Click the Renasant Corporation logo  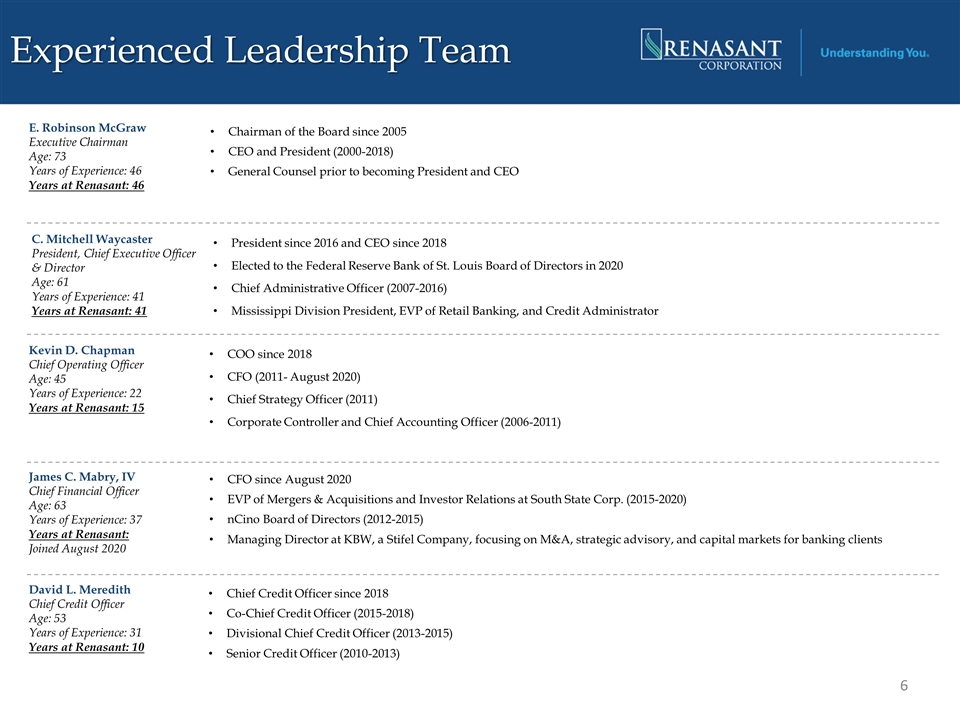pos(711,50)
